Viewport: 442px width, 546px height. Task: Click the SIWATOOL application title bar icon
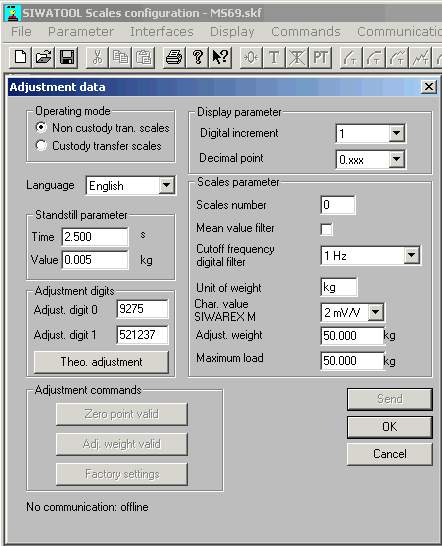tap(13, 13)
